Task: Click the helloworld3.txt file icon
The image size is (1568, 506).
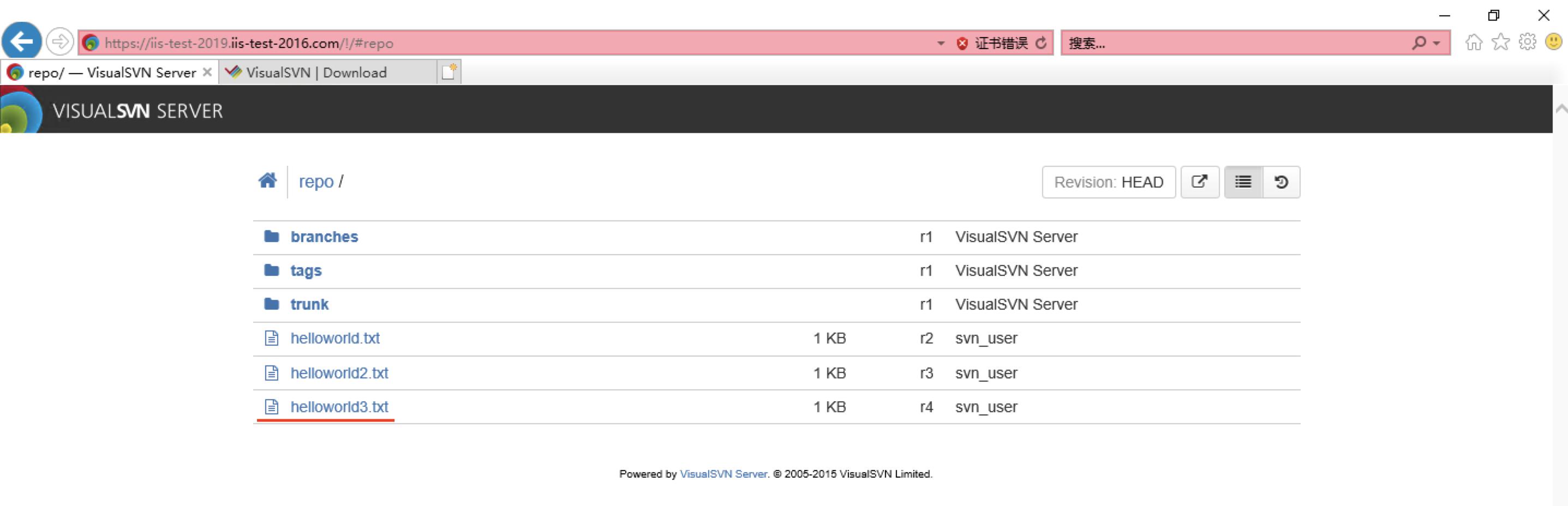Action: click(272, 406)
